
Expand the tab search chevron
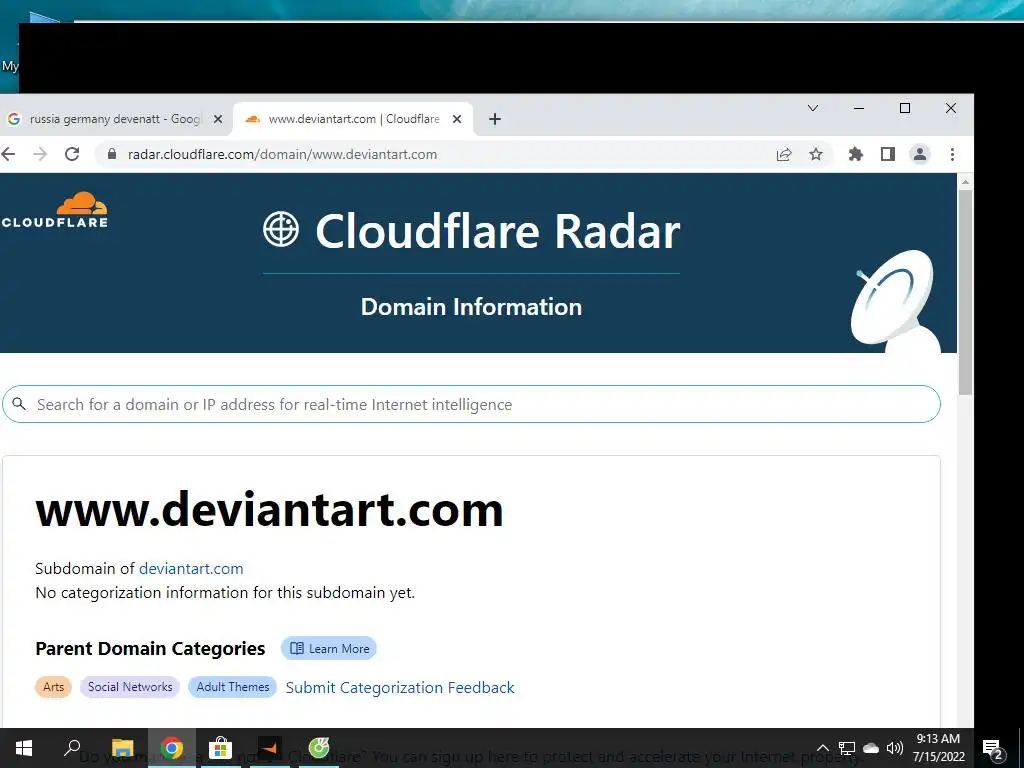tap(812, 108)
